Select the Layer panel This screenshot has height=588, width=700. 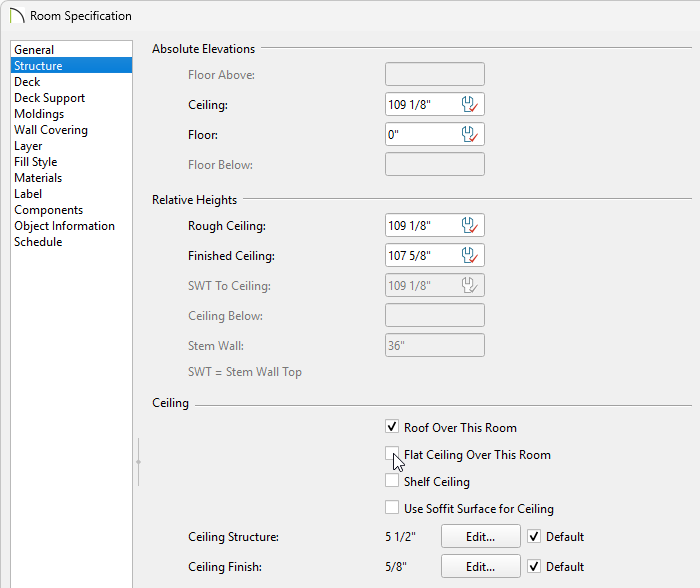pos(71,146)
